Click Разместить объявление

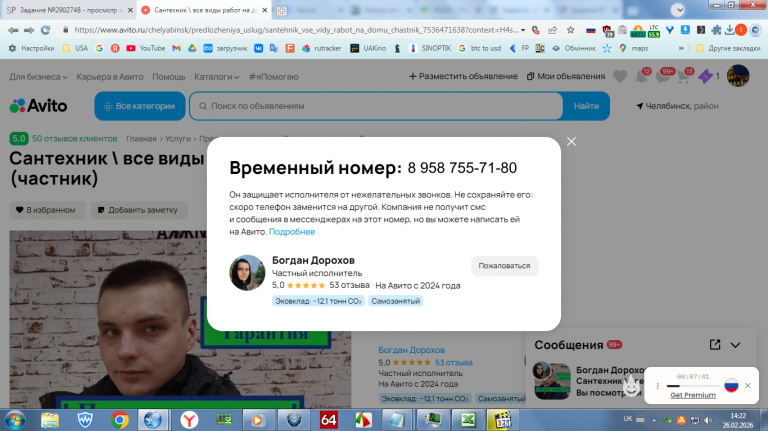tap(463, 76)
